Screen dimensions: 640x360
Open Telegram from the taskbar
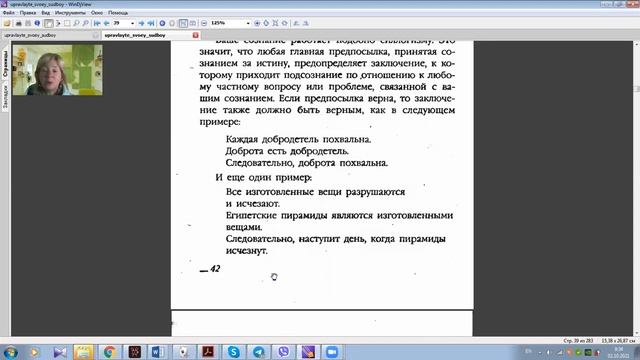[258, 352]
